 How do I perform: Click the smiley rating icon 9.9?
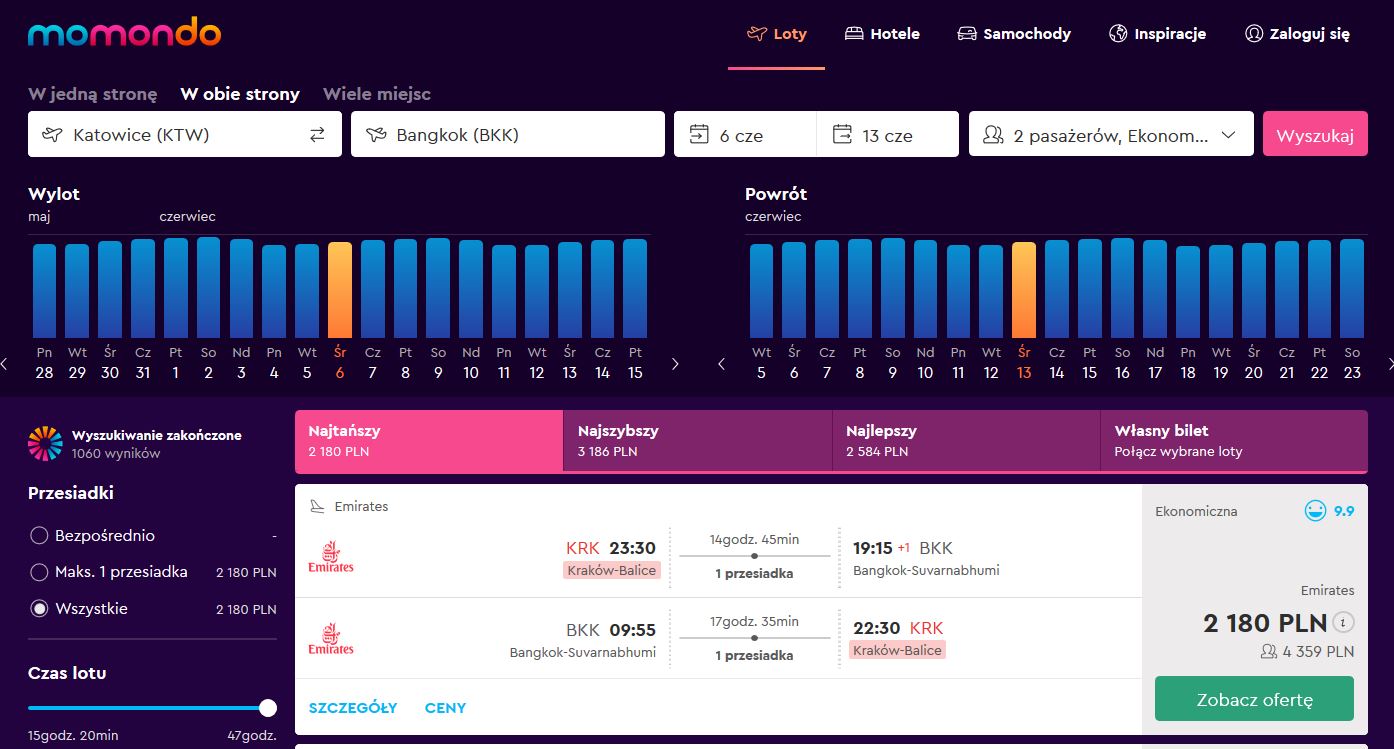[1315, 511]
